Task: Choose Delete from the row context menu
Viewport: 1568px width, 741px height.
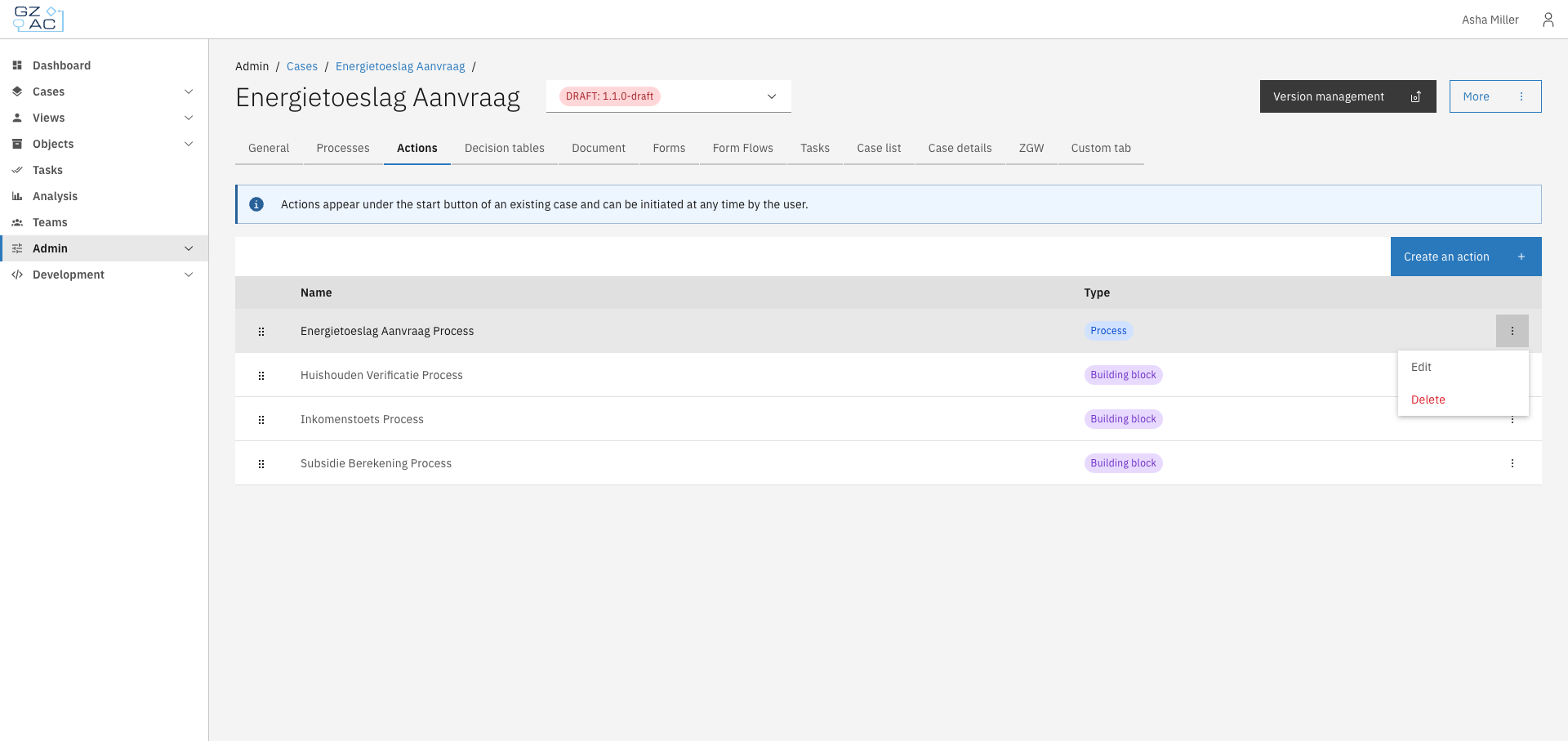Action: point(1463,400)
